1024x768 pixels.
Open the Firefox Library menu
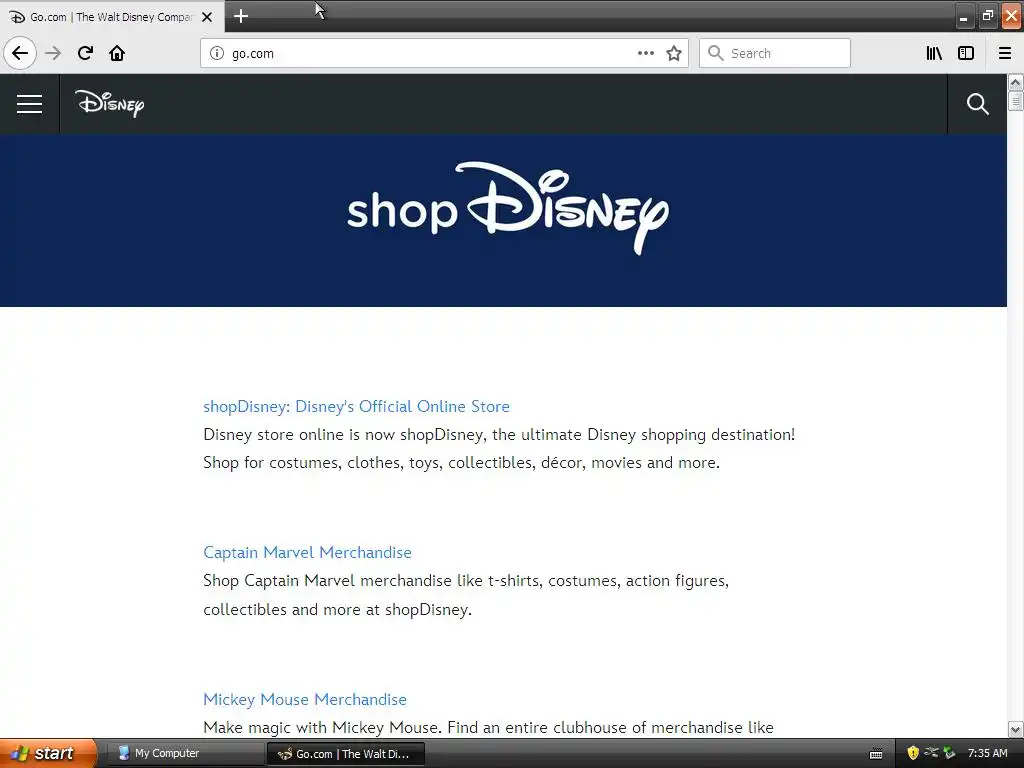pos(934,53)
